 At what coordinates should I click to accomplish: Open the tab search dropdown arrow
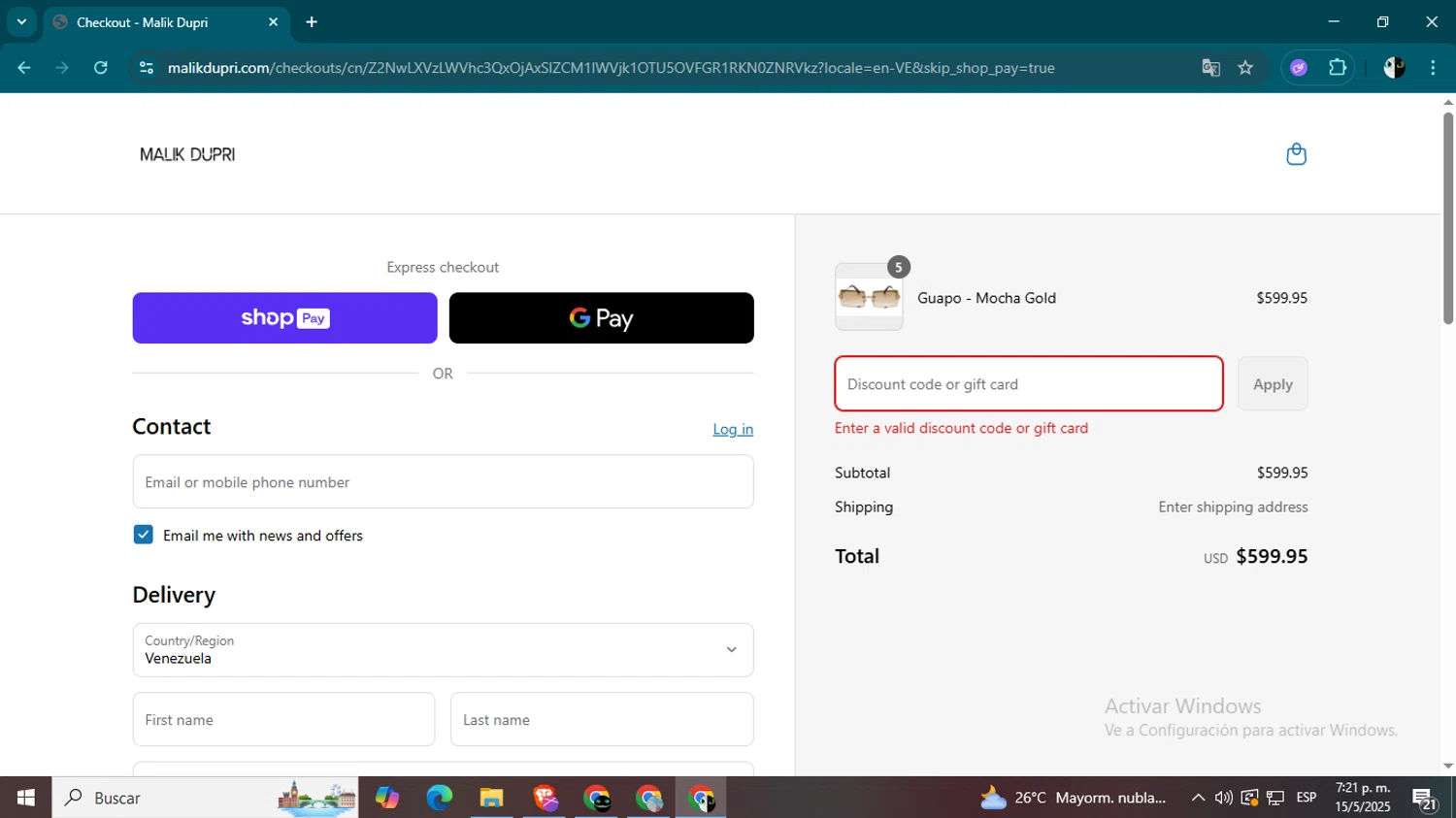[21, 21]
